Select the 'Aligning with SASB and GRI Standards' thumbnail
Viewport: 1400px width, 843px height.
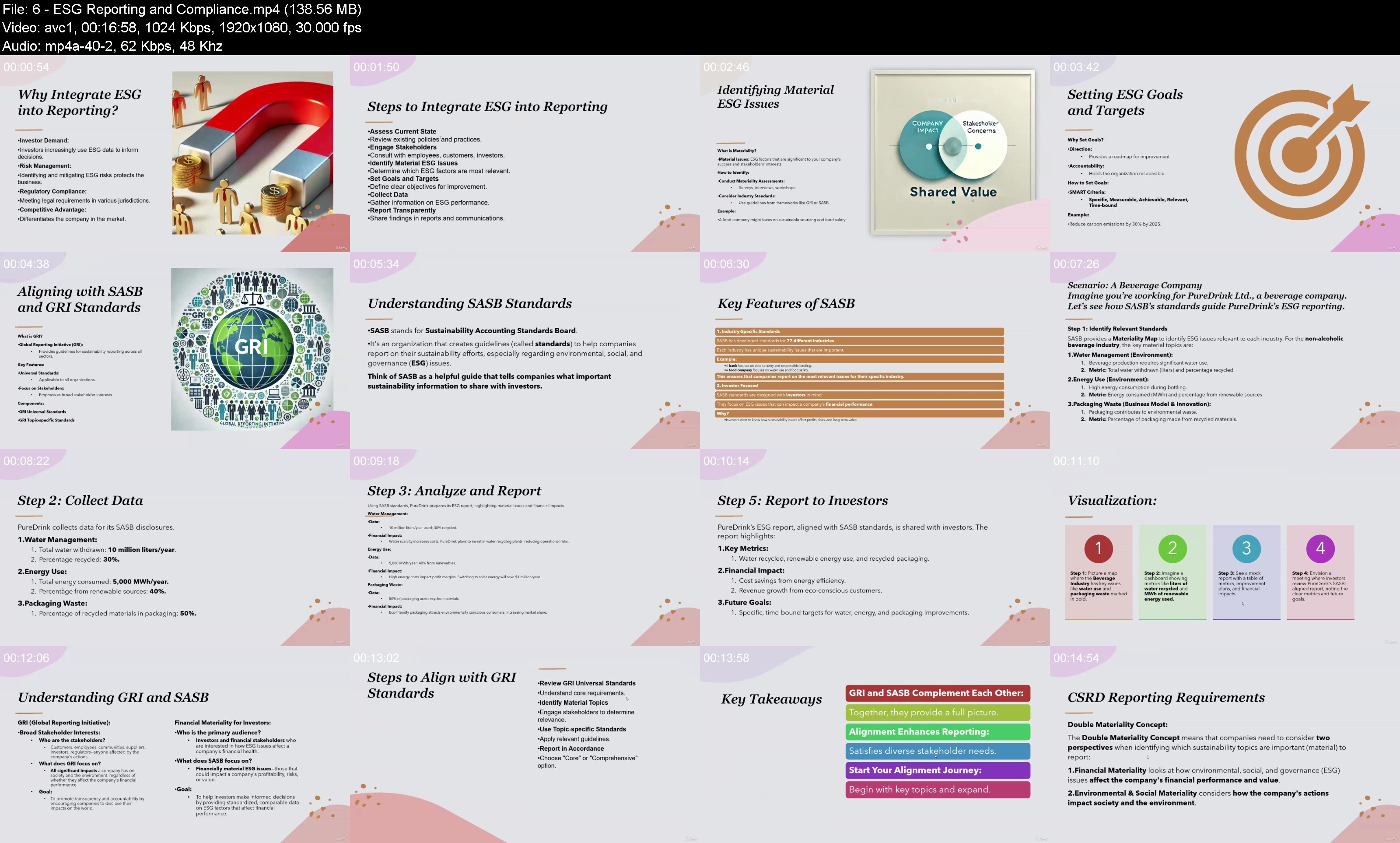pos(175,351)
